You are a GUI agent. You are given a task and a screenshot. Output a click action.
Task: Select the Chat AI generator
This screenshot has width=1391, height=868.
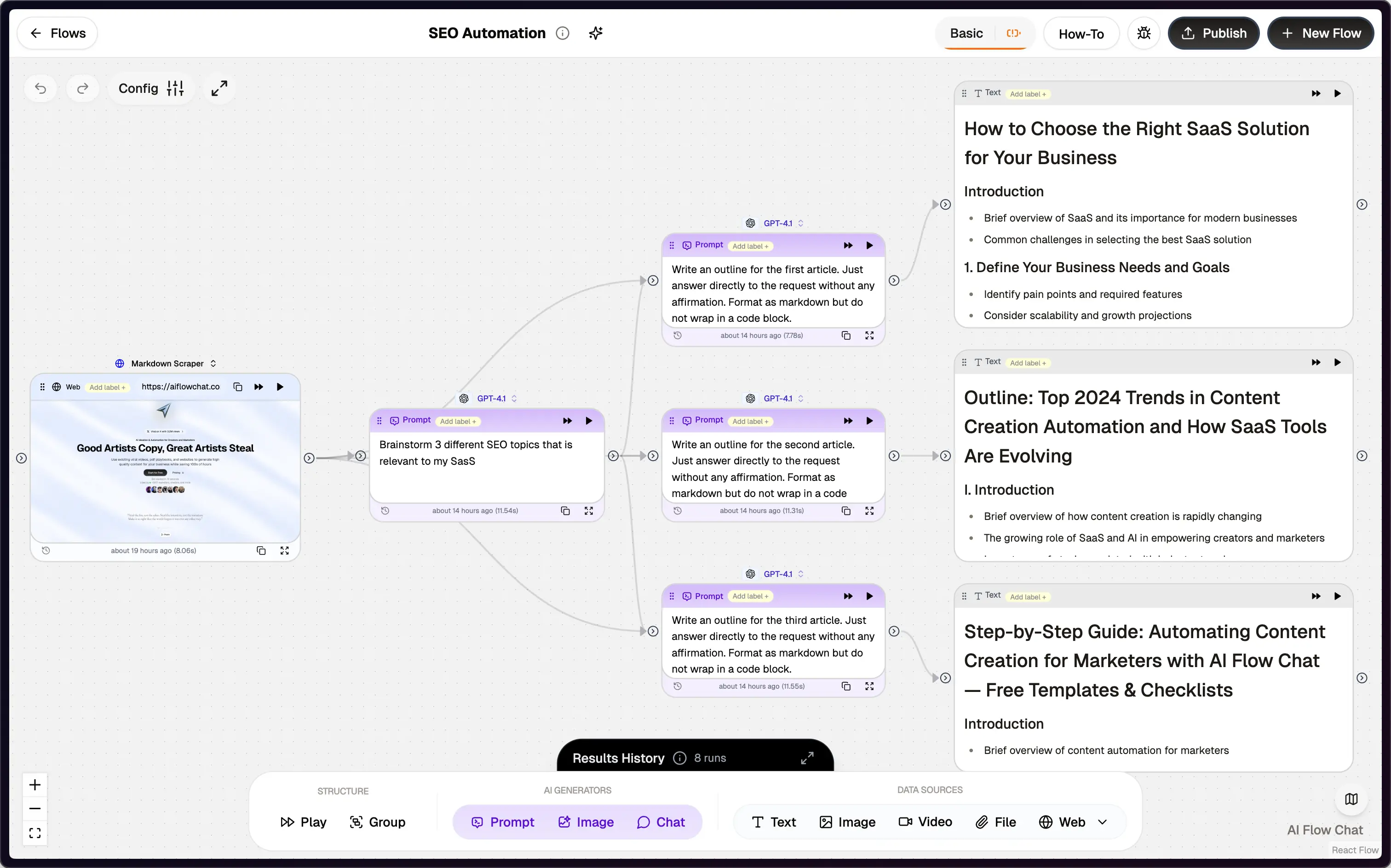pos(661,822)
